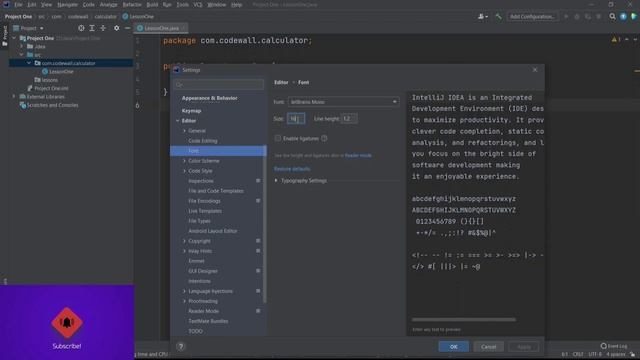Image resolution: width=640 pixels, height=360 pixels.
Task: Select Appearance & Behavior category
Action: pyautogui.click(x=209, y=98)
